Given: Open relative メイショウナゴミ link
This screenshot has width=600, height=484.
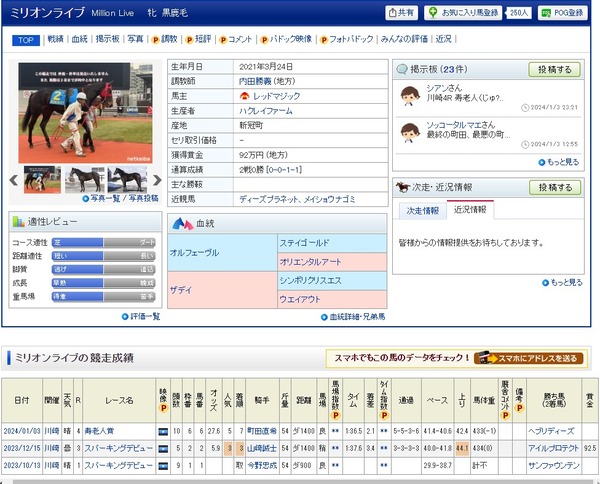Looking at the screenshot, I should [x=330, y=199].
